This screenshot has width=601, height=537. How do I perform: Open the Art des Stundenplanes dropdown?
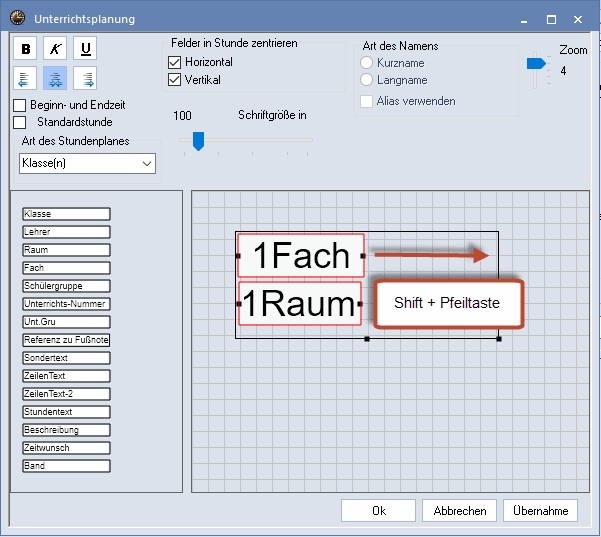click(88, 163)
